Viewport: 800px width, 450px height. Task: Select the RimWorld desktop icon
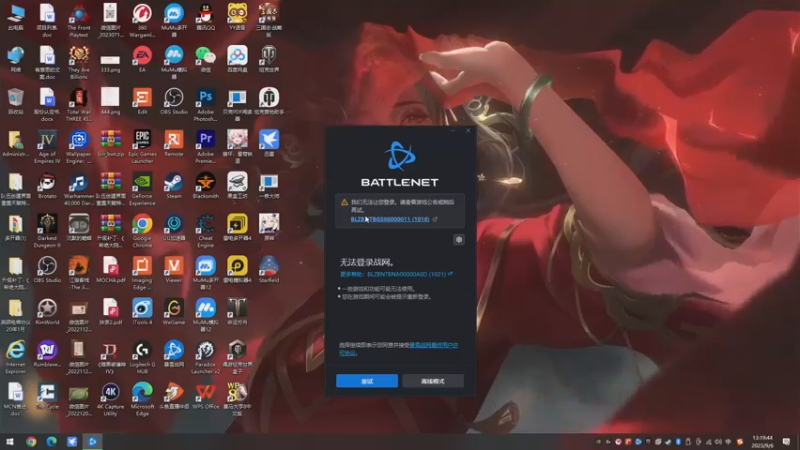47,312
